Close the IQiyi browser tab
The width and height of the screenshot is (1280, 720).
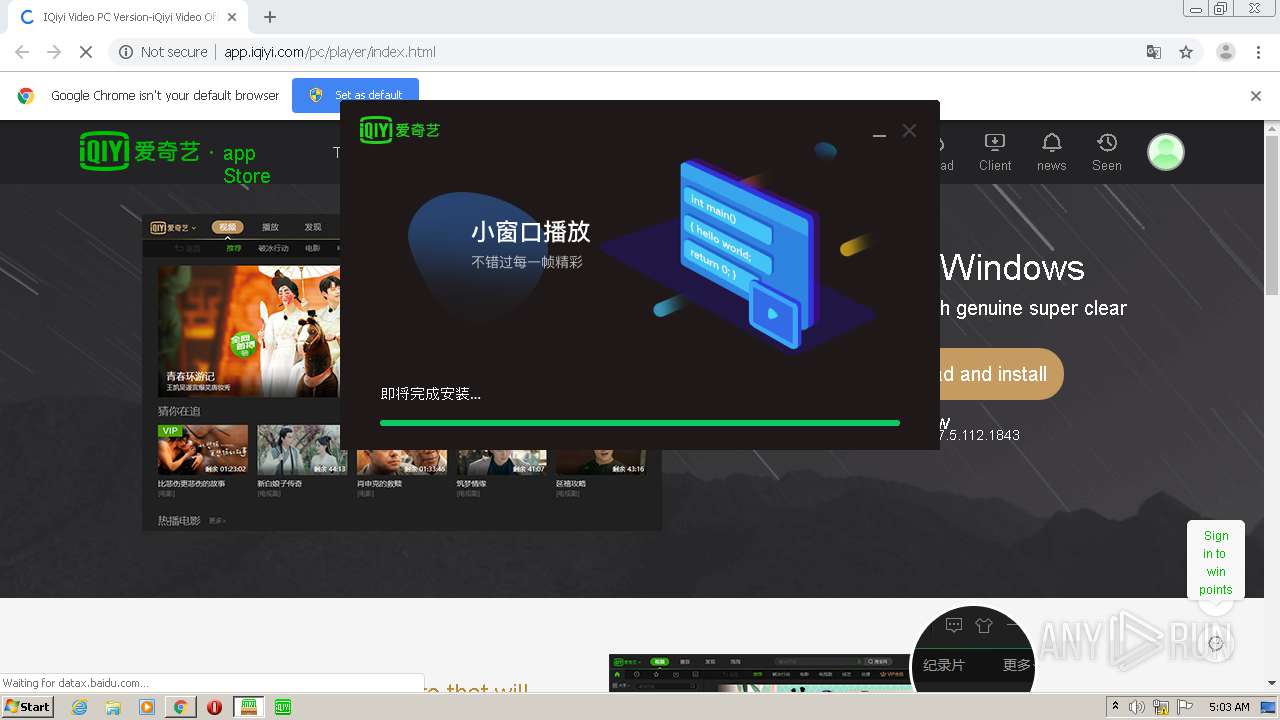pos(233,17)
